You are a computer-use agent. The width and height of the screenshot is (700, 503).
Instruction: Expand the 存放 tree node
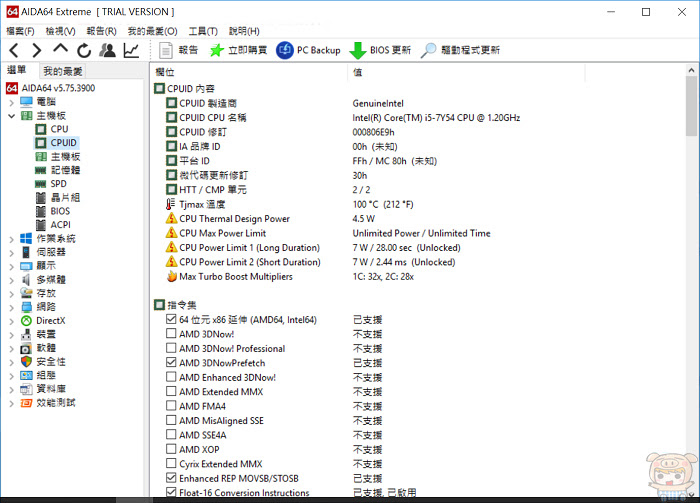tap(11, 294)
